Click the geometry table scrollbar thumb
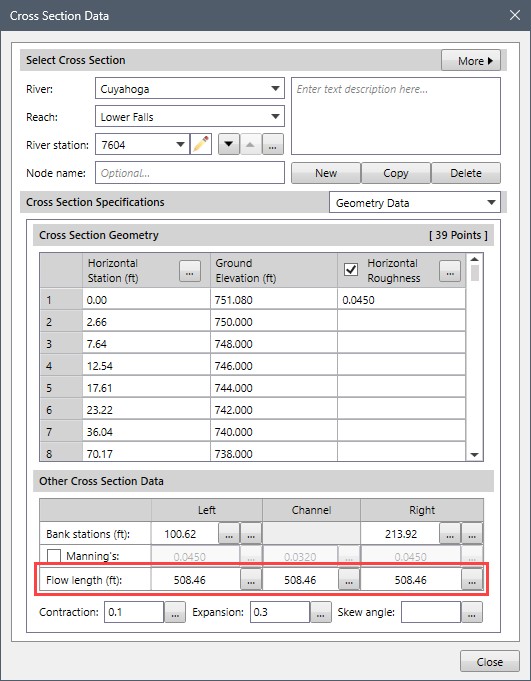 coord(475,273)
